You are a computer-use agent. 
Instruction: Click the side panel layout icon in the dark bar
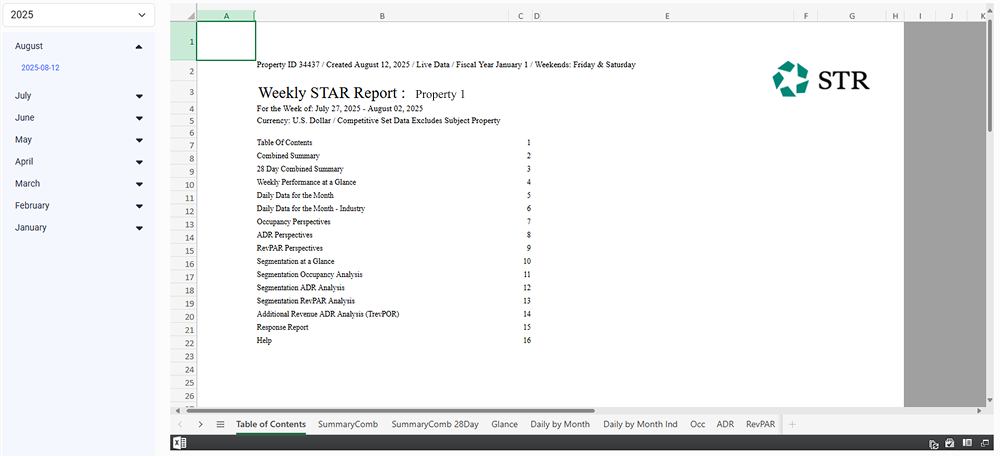pos(967,443)
